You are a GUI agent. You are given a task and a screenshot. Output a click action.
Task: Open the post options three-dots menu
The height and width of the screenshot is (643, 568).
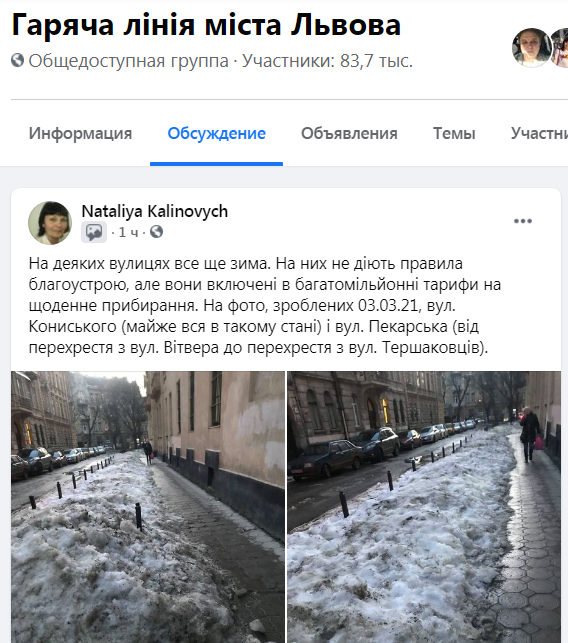(x=522, y=221)
